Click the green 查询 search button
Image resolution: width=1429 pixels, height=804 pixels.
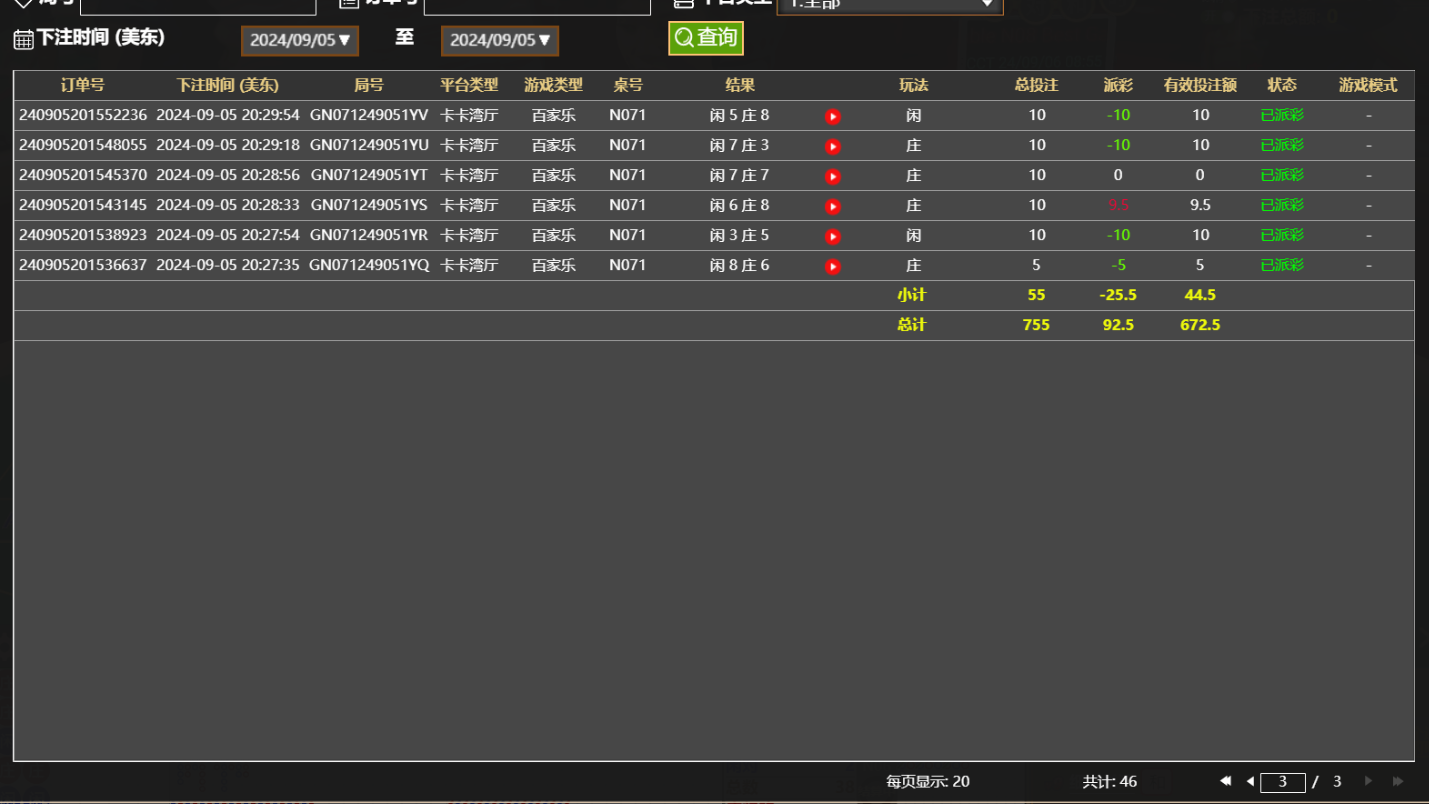[706, 38]
